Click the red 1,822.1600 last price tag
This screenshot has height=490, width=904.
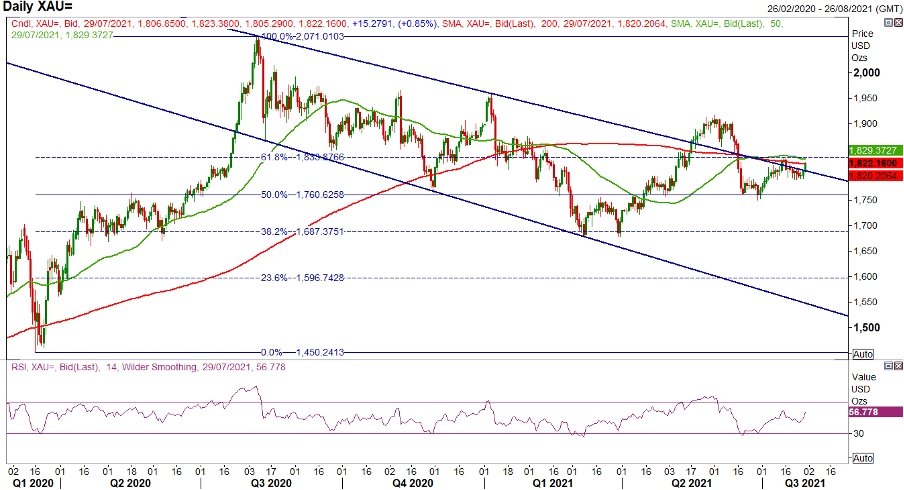coord(875,163)
